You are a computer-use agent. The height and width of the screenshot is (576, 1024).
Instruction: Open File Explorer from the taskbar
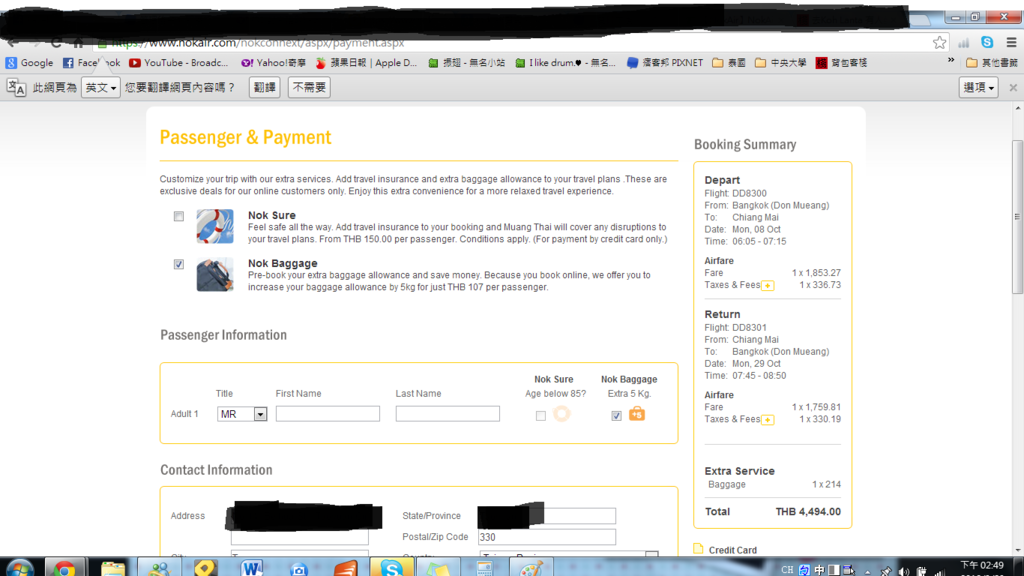click(x=112, y=568)
